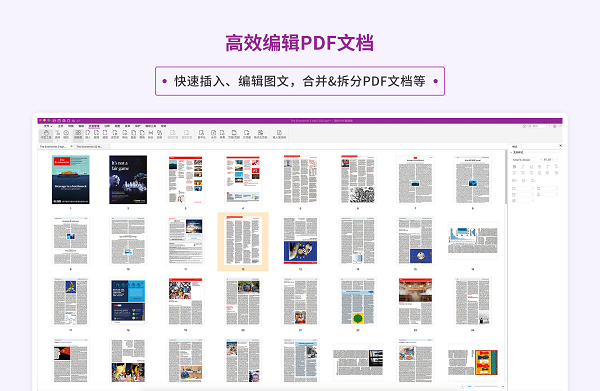Select the Hand tool in the toolbar

click(46, 134)
